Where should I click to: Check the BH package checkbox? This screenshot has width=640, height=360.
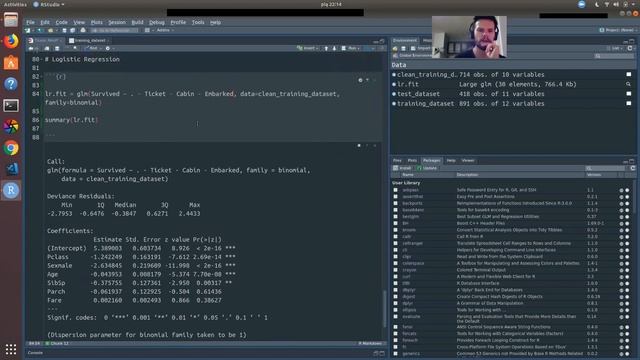click(x=395, y=223)
